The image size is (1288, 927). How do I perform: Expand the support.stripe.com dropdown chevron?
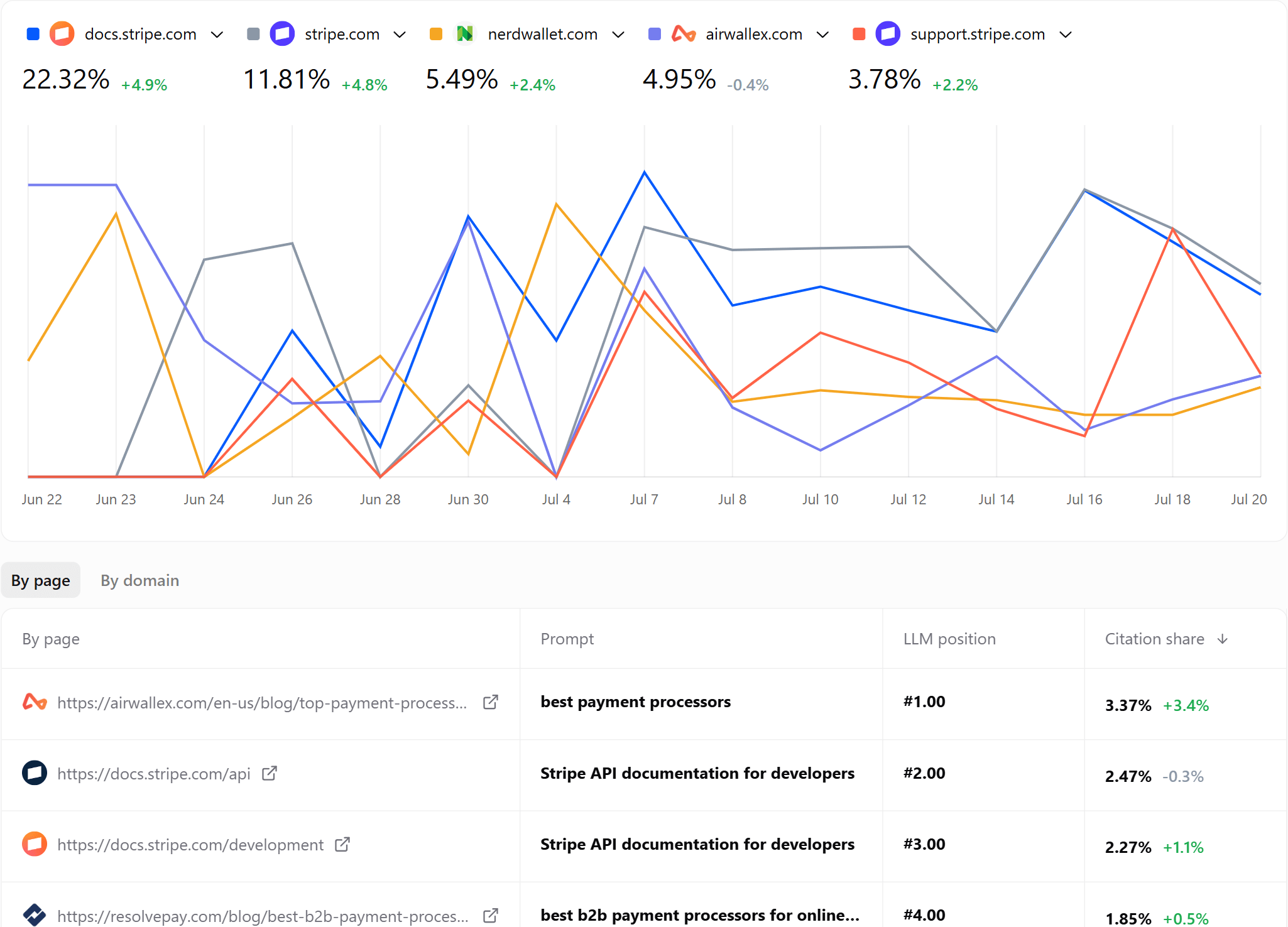(x=1066, y=35)
